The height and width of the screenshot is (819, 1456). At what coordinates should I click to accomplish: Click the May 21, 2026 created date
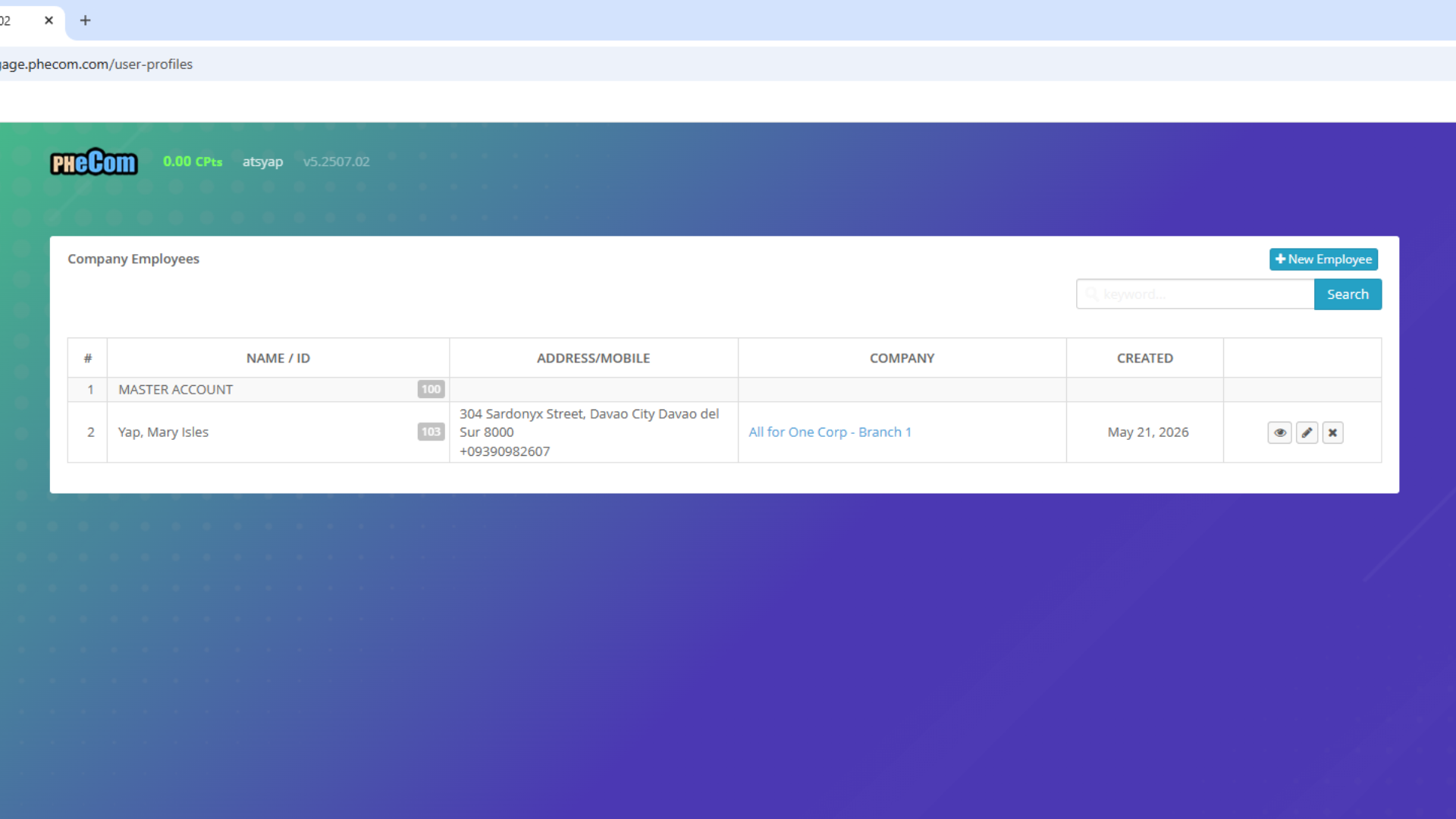click(1147, 432)
